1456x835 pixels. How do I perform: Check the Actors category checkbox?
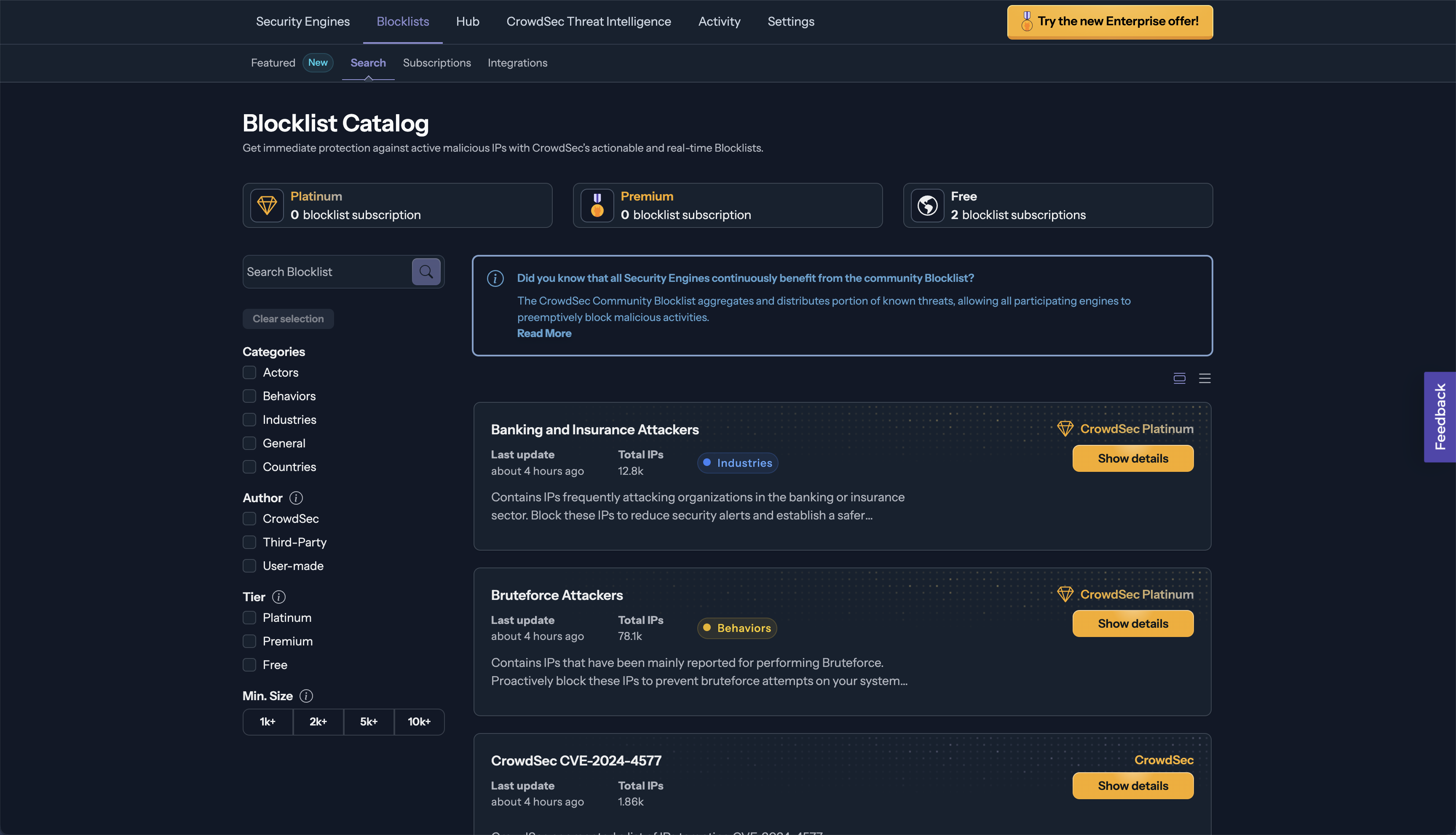249,373
